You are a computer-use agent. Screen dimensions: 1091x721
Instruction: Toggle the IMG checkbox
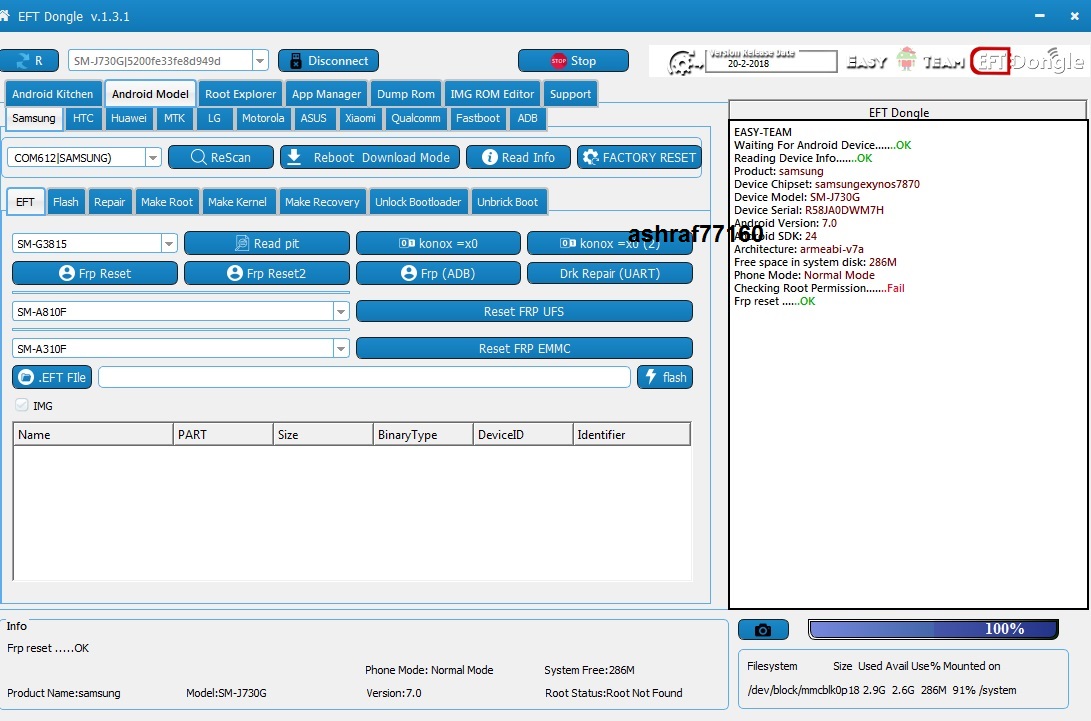[22, 405]
